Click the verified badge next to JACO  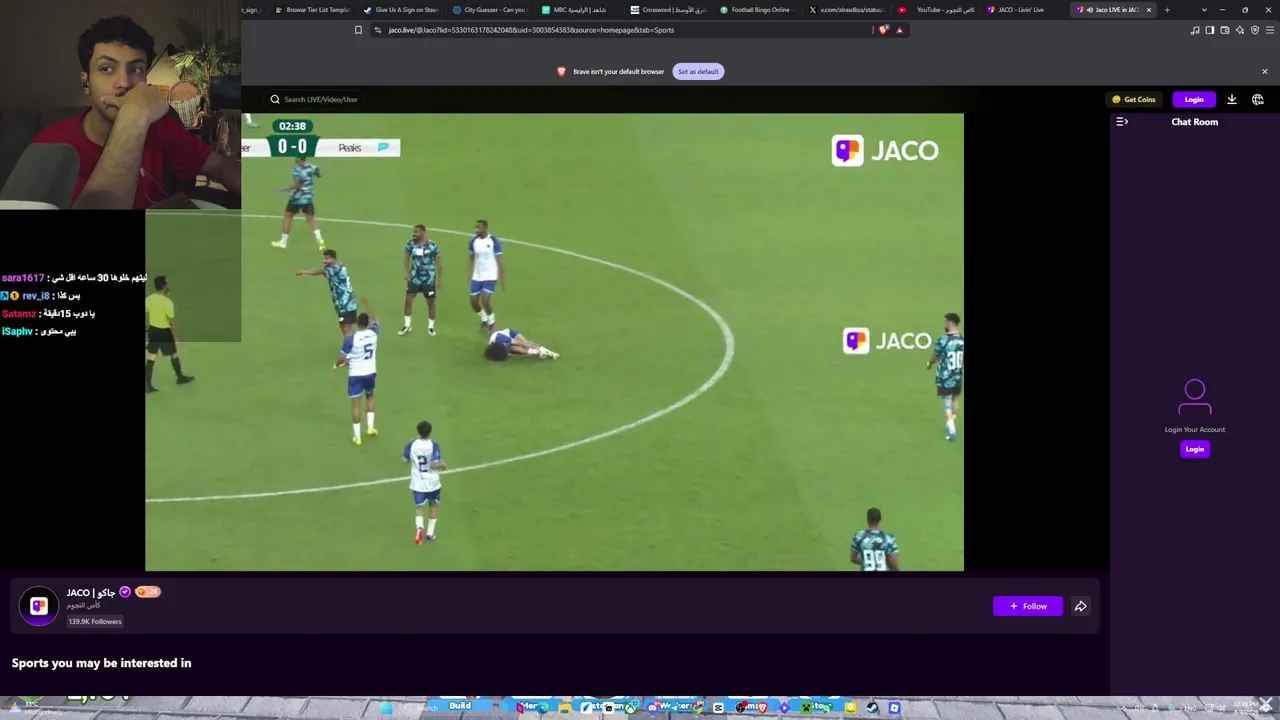125,592
